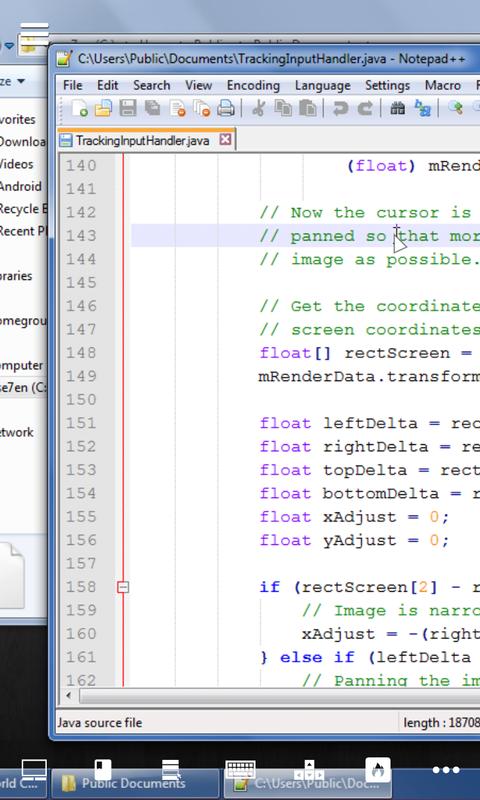Click the Undo arrow icon
The height and width of the screenshot is (800, 480).
click(x=340, y=108)
